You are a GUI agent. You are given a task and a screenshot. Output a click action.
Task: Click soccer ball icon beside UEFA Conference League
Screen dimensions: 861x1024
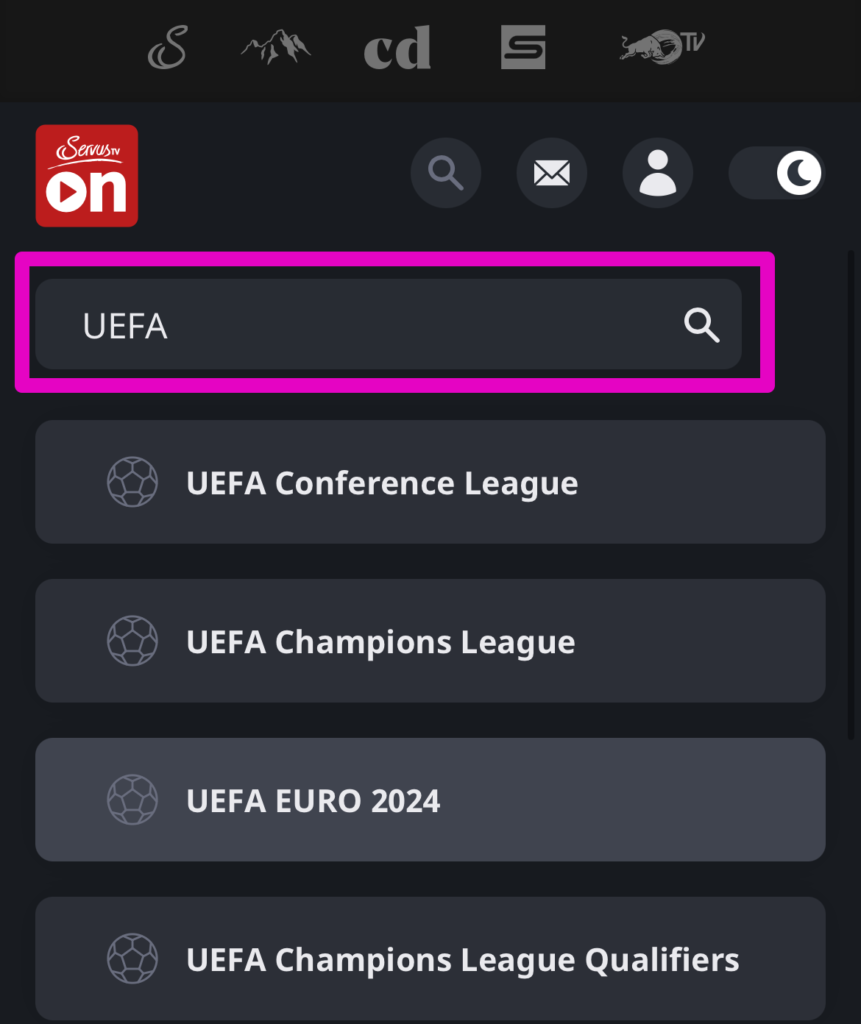tap(132, 483)
